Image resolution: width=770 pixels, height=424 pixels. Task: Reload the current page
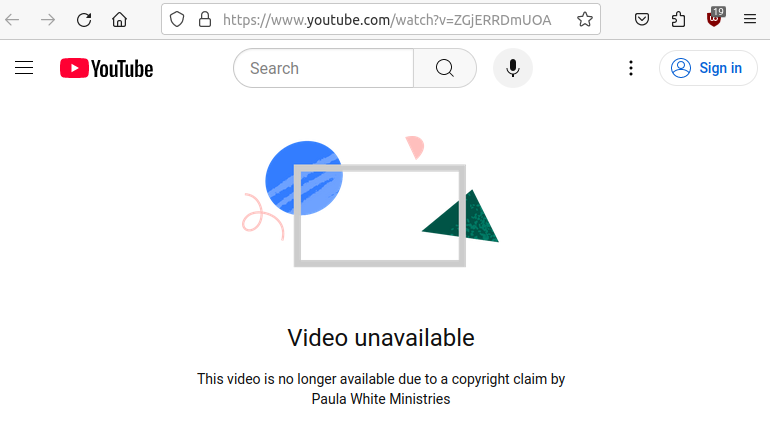[x=84, y=20]
